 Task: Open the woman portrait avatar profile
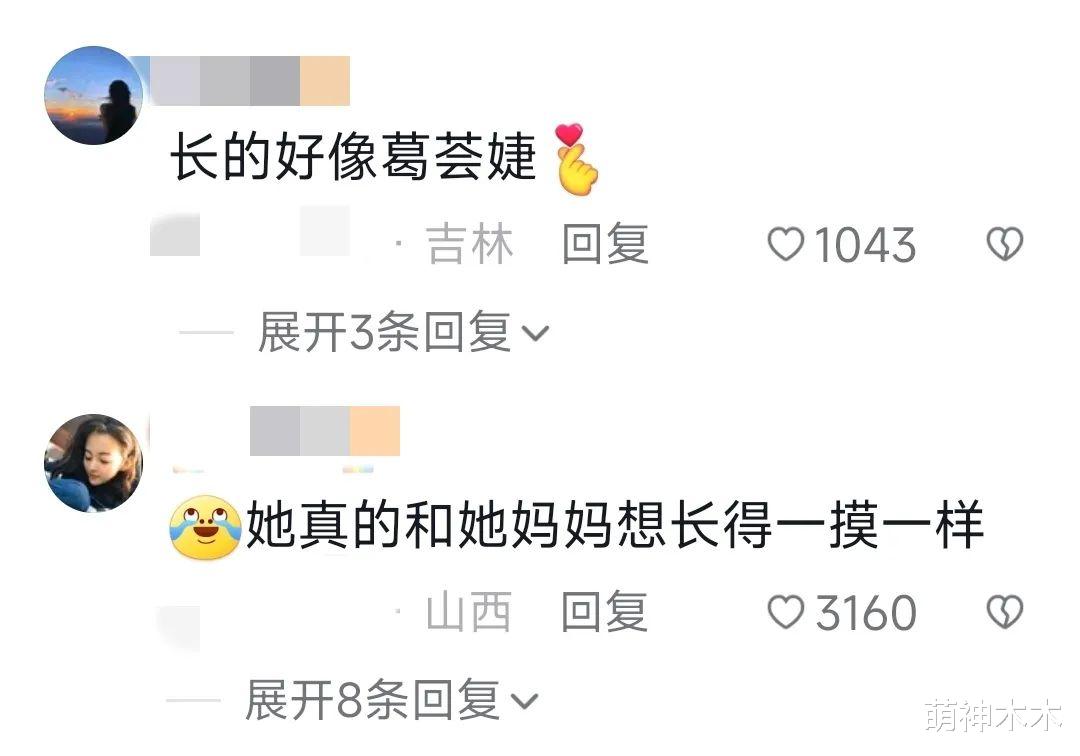(94, 463)
